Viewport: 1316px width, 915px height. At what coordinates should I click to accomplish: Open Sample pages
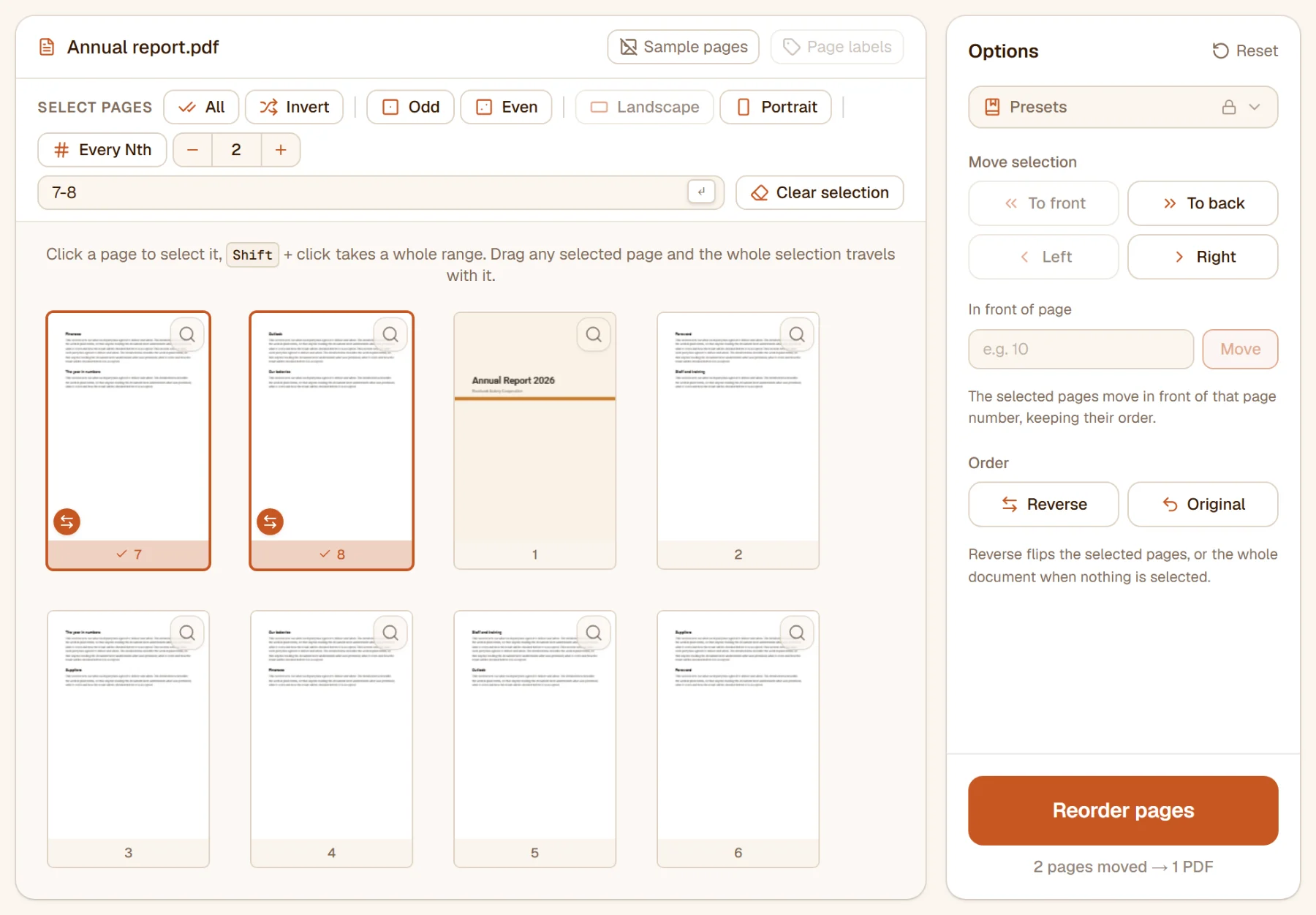coord(683,47)
